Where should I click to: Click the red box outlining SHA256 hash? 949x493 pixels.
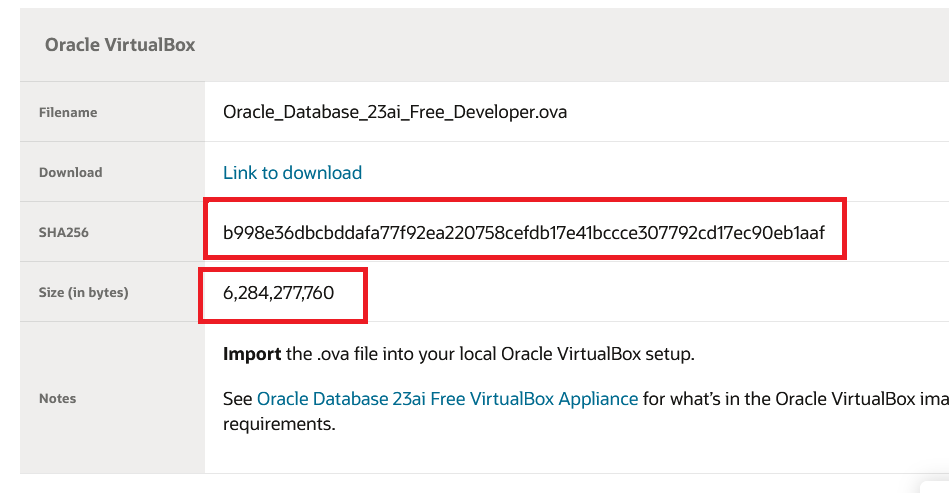tap(525, 229)
